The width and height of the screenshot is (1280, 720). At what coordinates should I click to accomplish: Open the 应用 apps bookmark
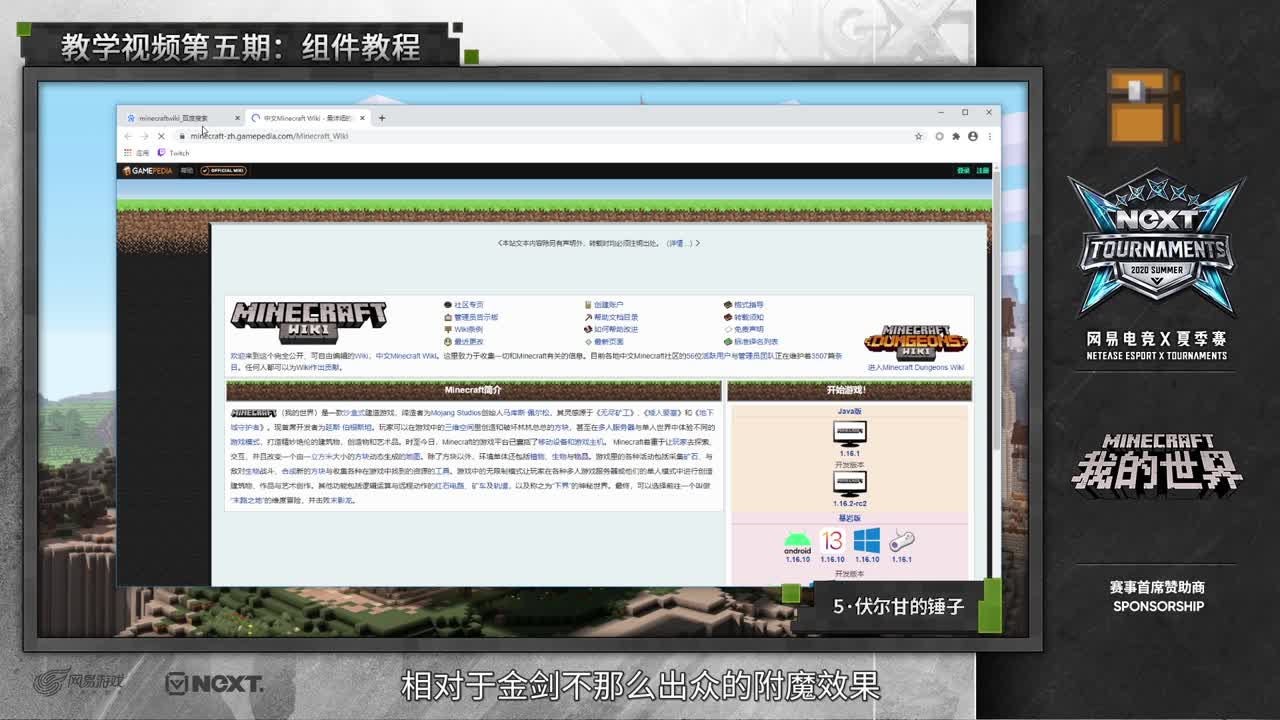coord(136,153)
